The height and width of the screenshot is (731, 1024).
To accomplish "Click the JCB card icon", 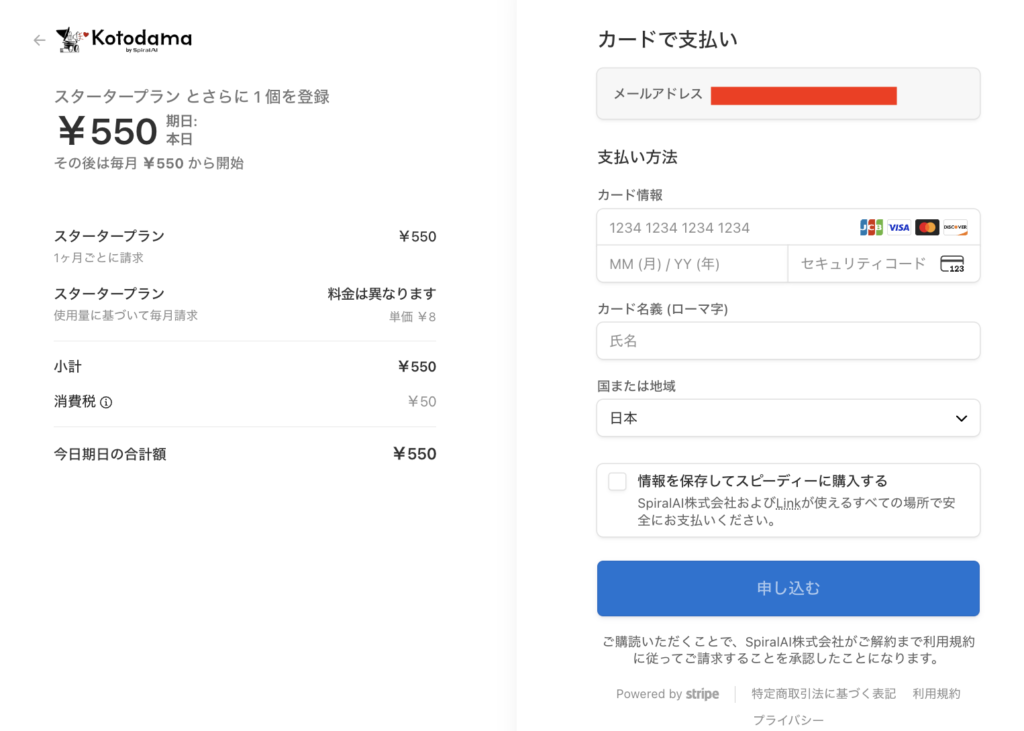I will 871,228.
